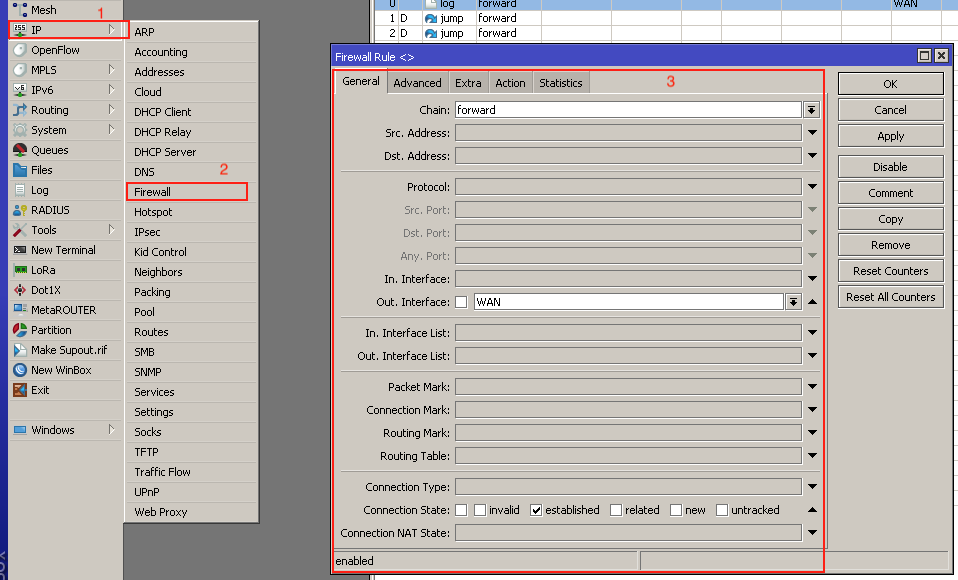Click the Make Supout.rif icon

click(x=20, y=350)
